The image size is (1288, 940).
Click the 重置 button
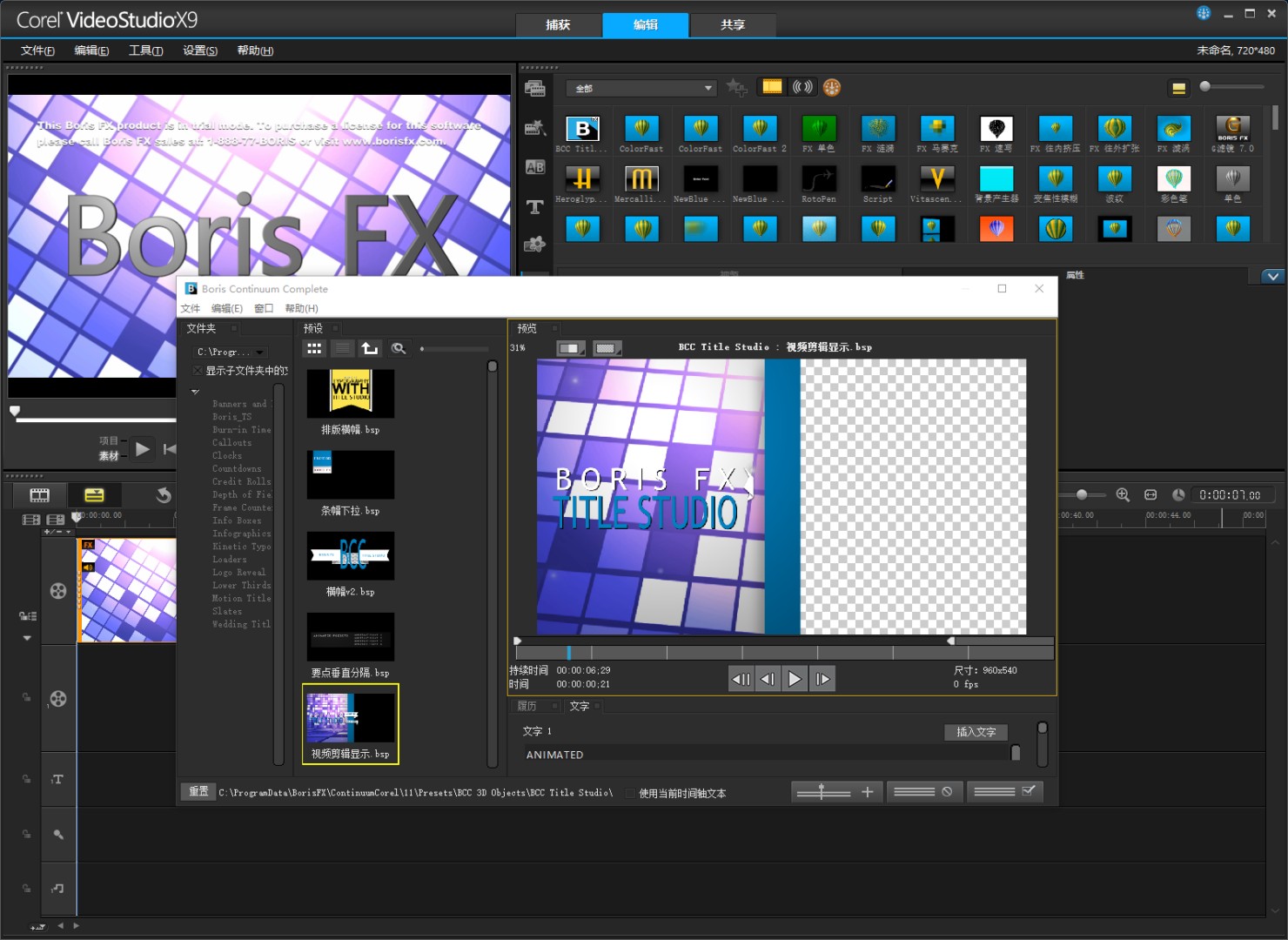(198, 791)
